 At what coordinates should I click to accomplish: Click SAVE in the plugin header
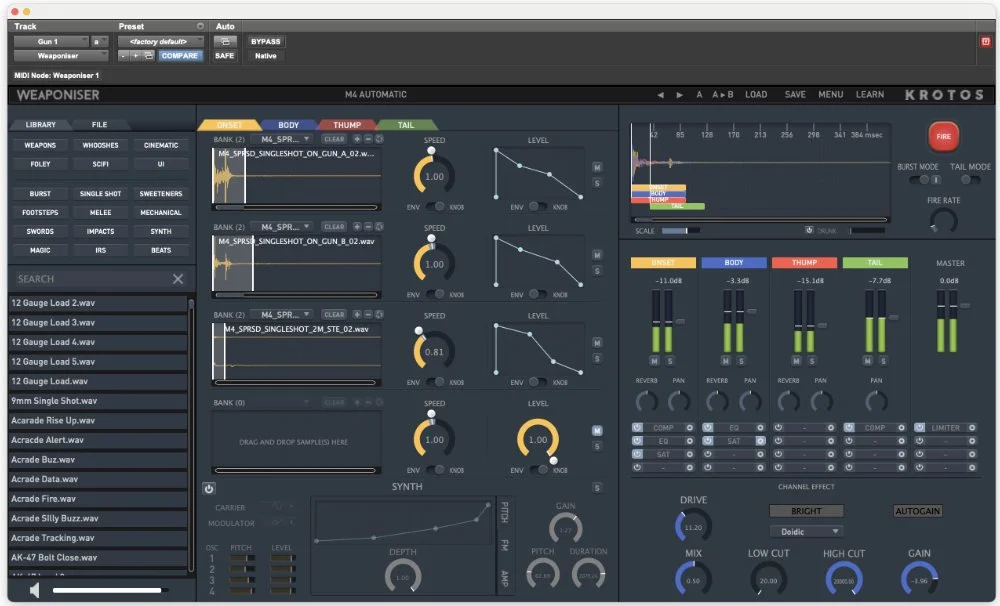click(x=795, y=94)
